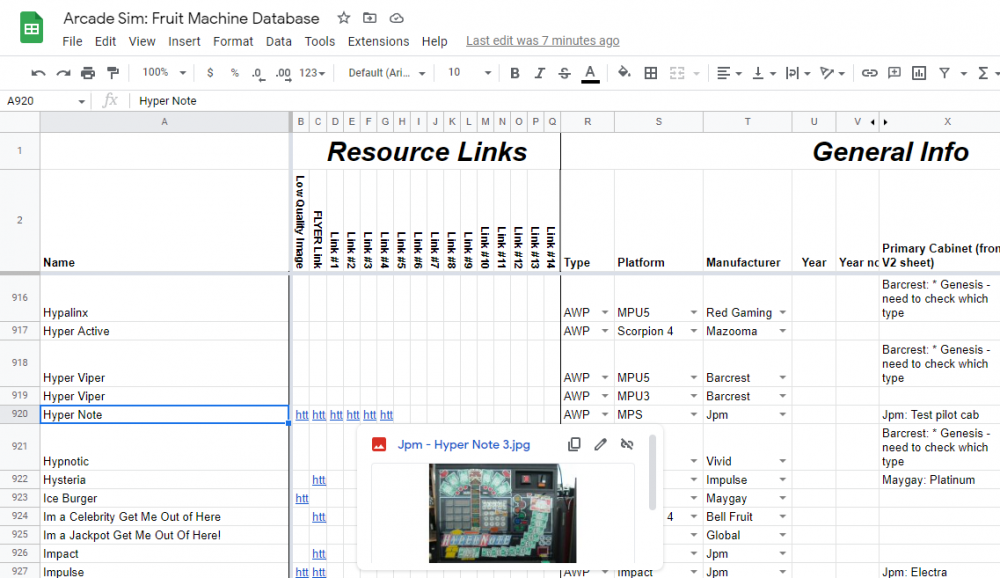Open the View menu
This screenshot has height=578, width=1000.
coord(142,41)
